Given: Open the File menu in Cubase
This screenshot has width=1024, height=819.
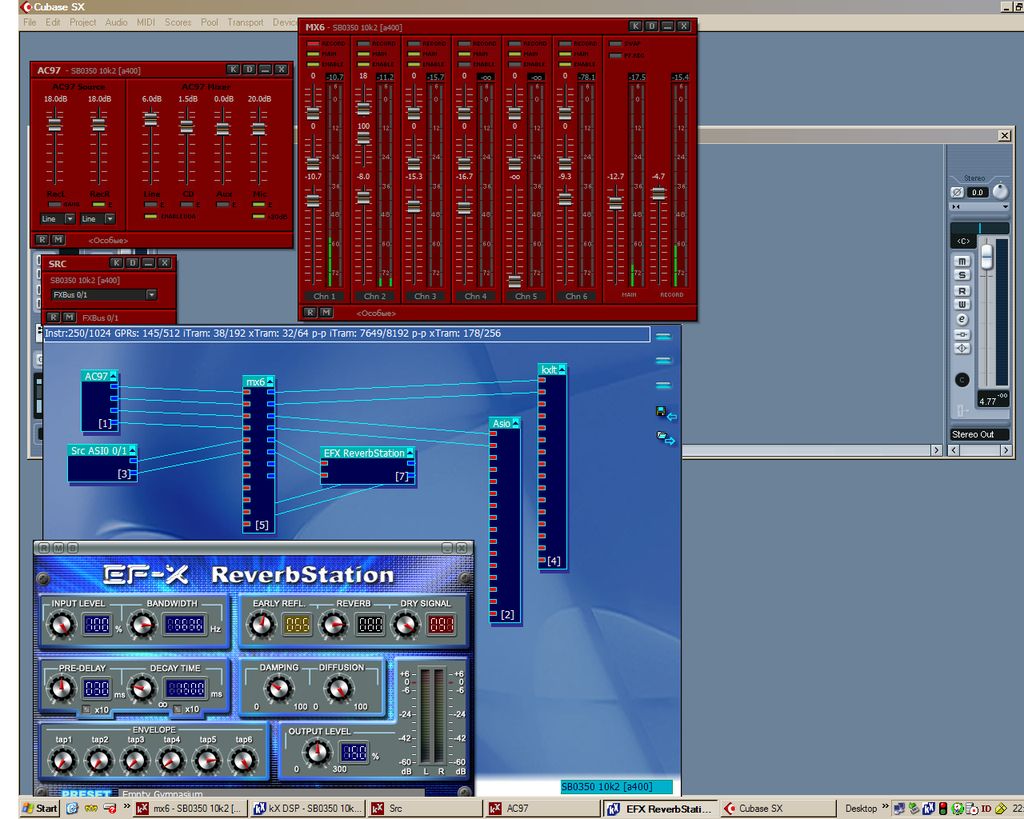Looking at the screenshot, I should click(30, 22).
